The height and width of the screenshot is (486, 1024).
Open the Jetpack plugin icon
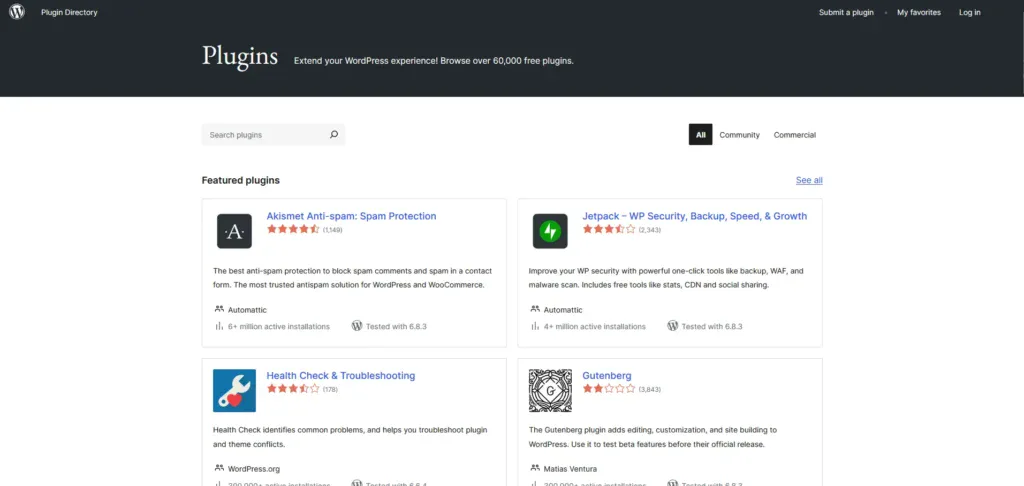[550, 231]
